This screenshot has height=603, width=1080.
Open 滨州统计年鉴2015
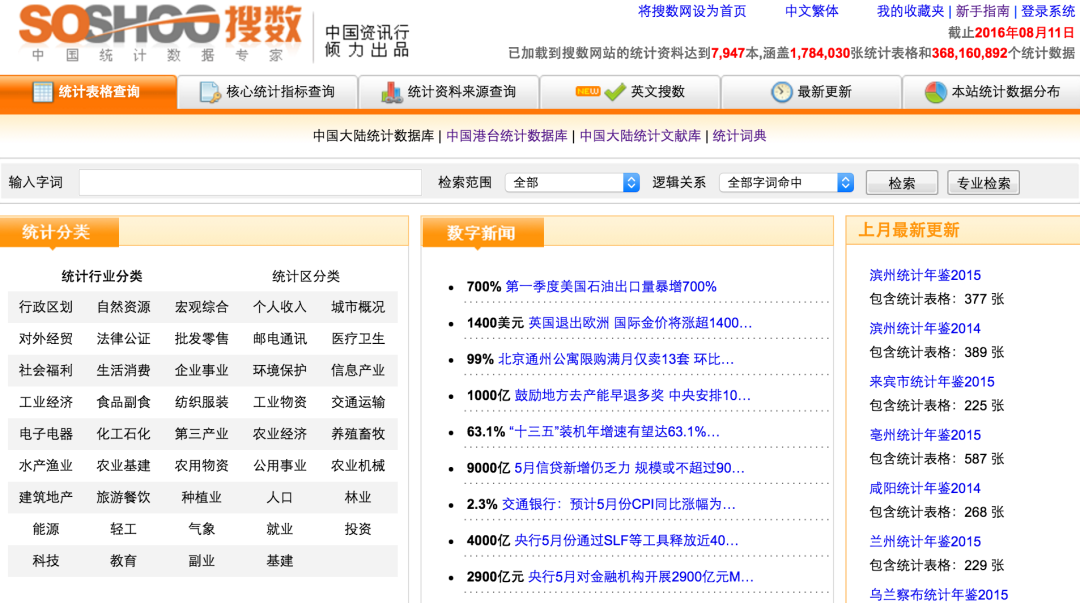(x=924, y=275)
